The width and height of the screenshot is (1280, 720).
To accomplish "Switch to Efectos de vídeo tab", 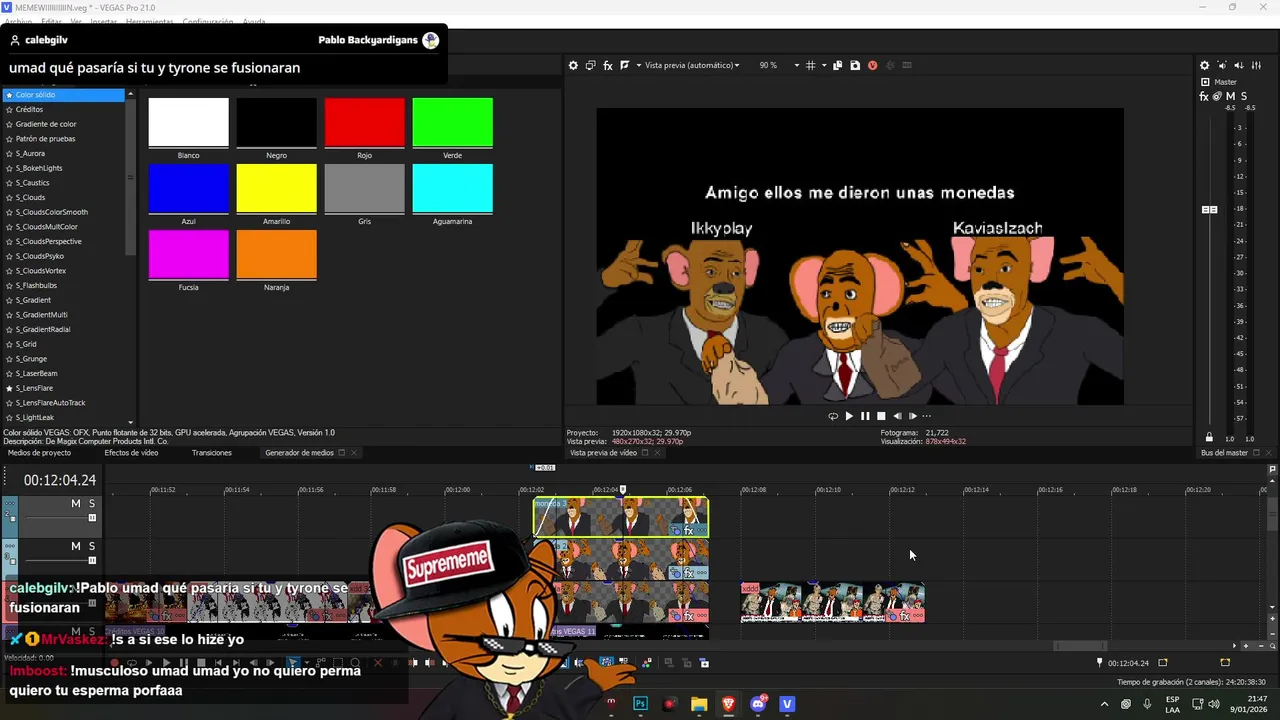I will click(131, 453).
